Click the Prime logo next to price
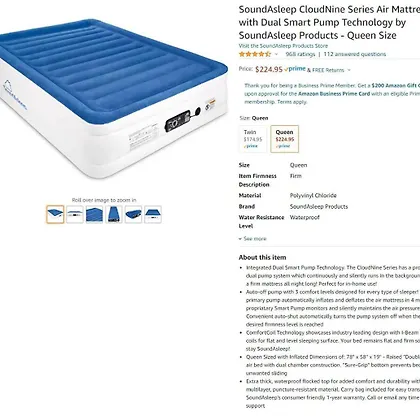Screen dimensions: 420x420 pos(295,69)
